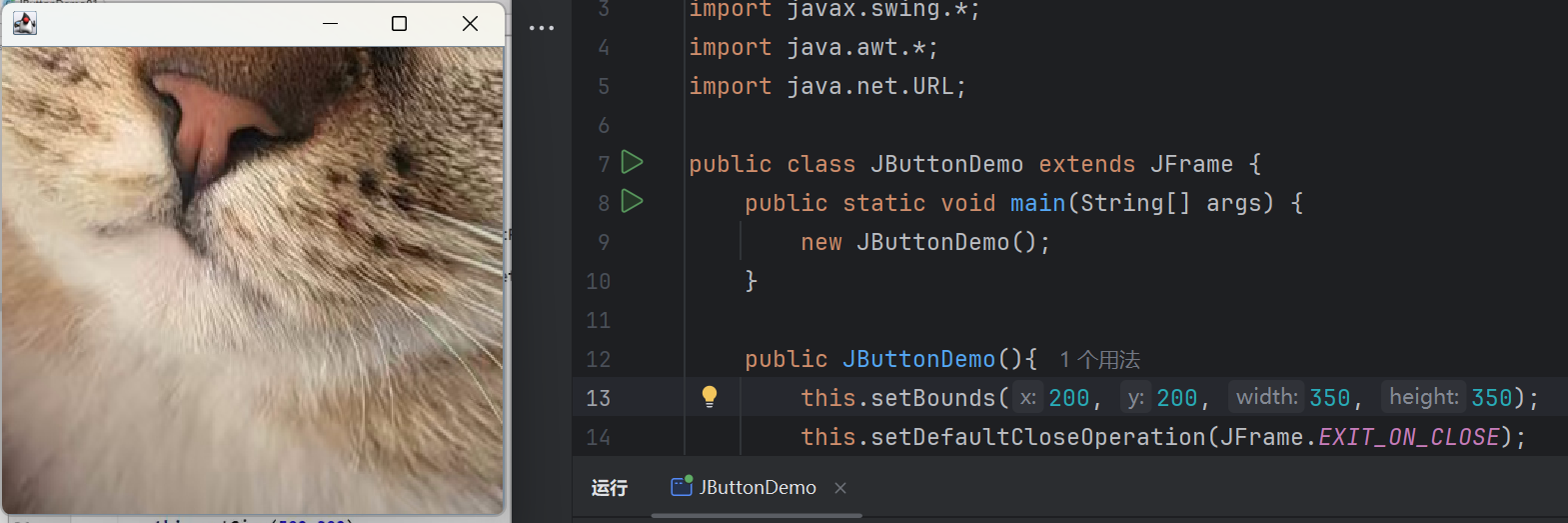Click the 'import java.net.URL;' line
The image size is (1568, 523).
pos(827,86)
